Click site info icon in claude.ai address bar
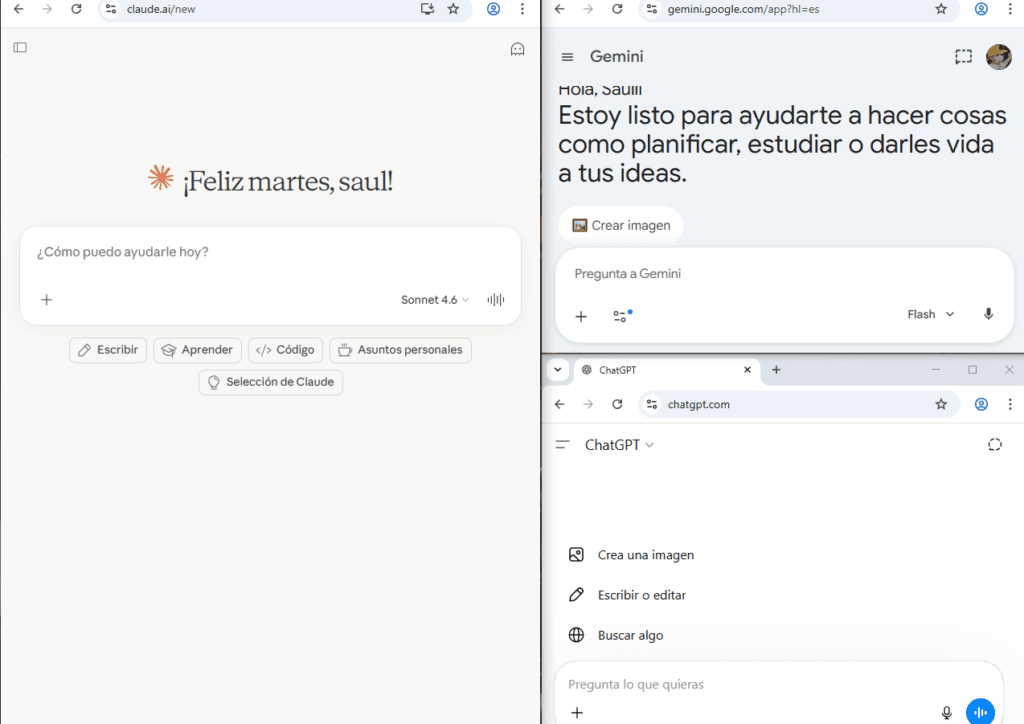Viewport: 1024px width, 724px height. 111,9
